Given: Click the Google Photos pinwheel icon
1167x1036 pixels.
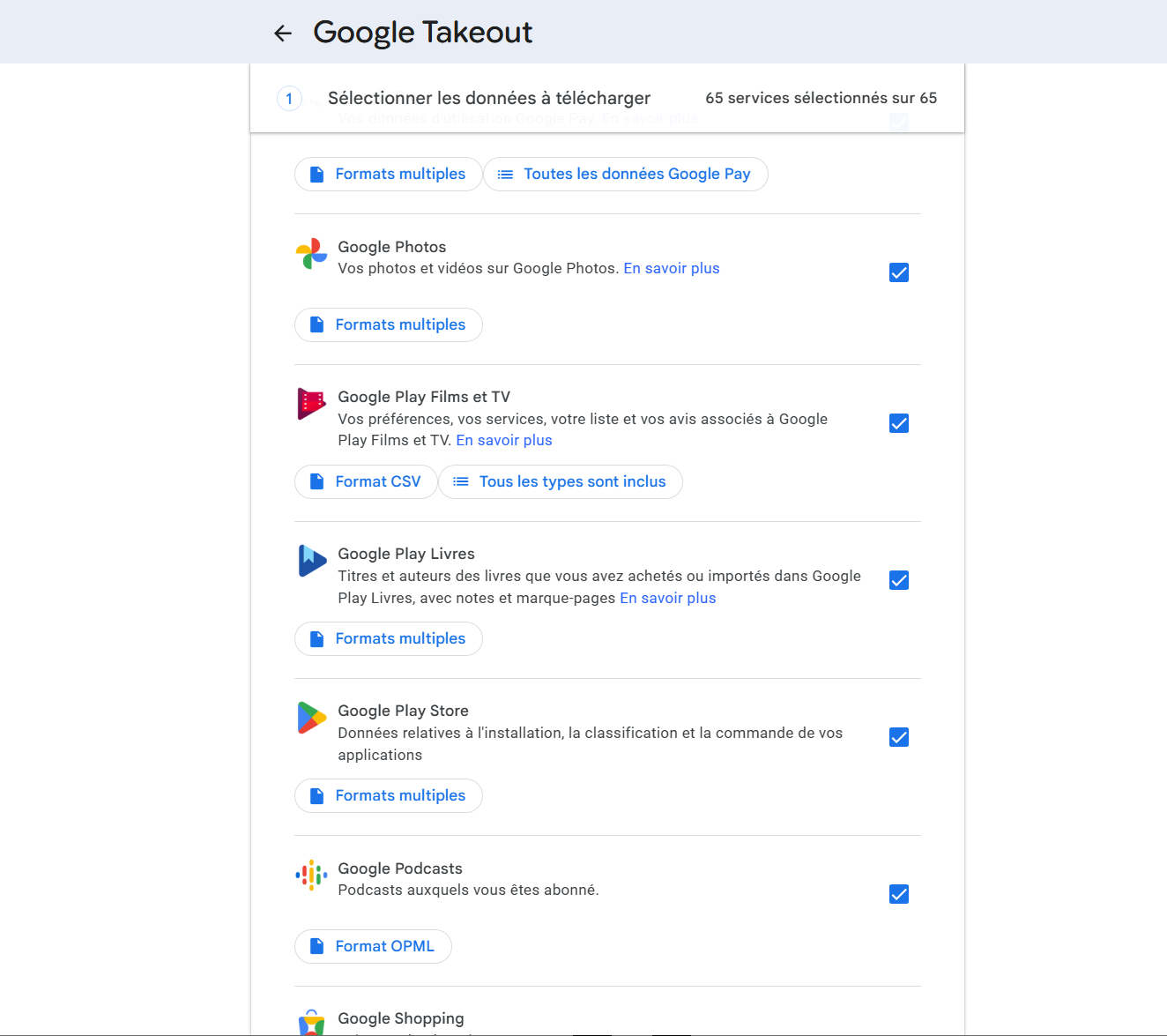Looking at the screenshot, I should point(311,254).
